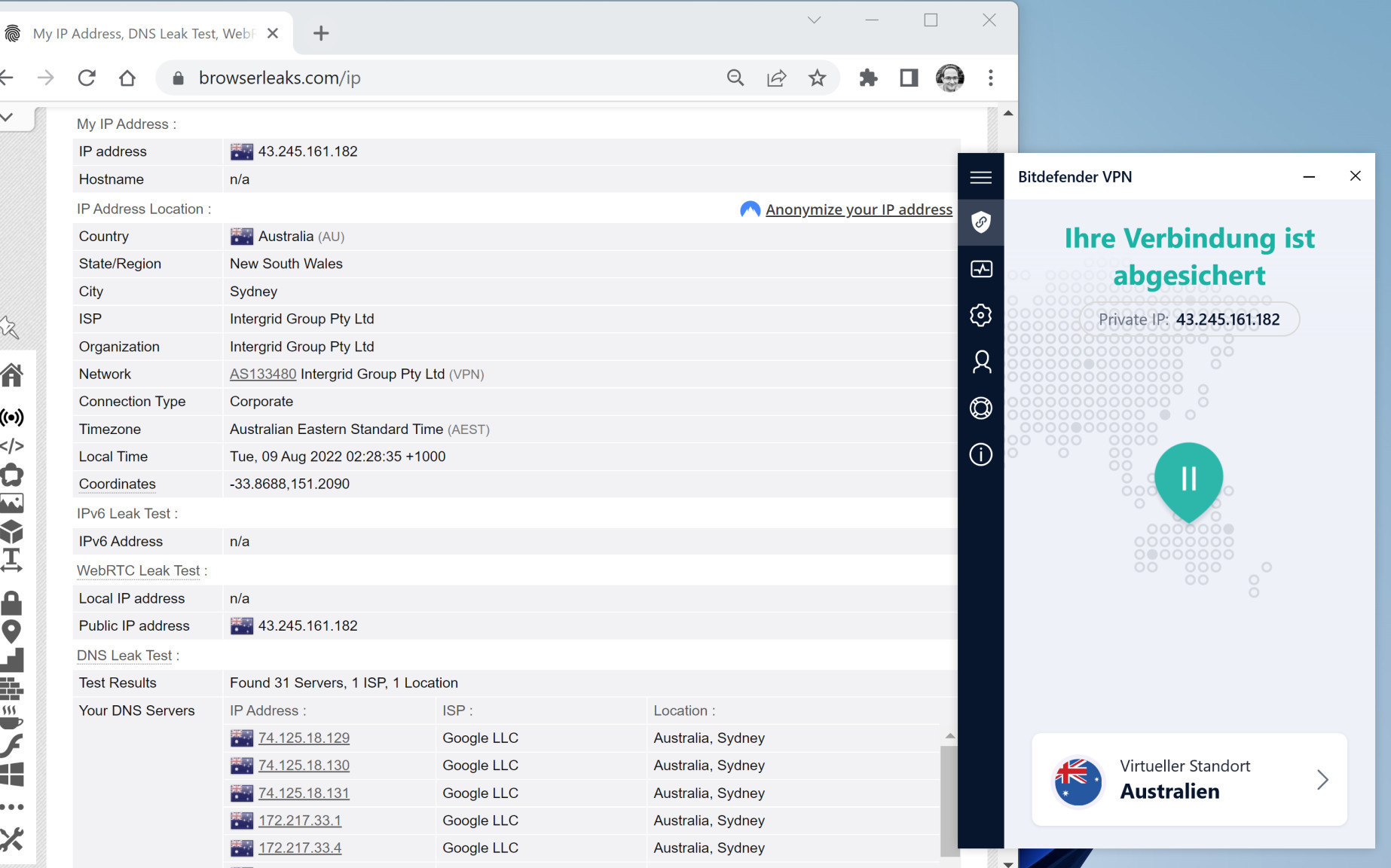The height and width of the screenshot is (868, 1391).
Task: Toggle the browser side panel
Action: 909,78
